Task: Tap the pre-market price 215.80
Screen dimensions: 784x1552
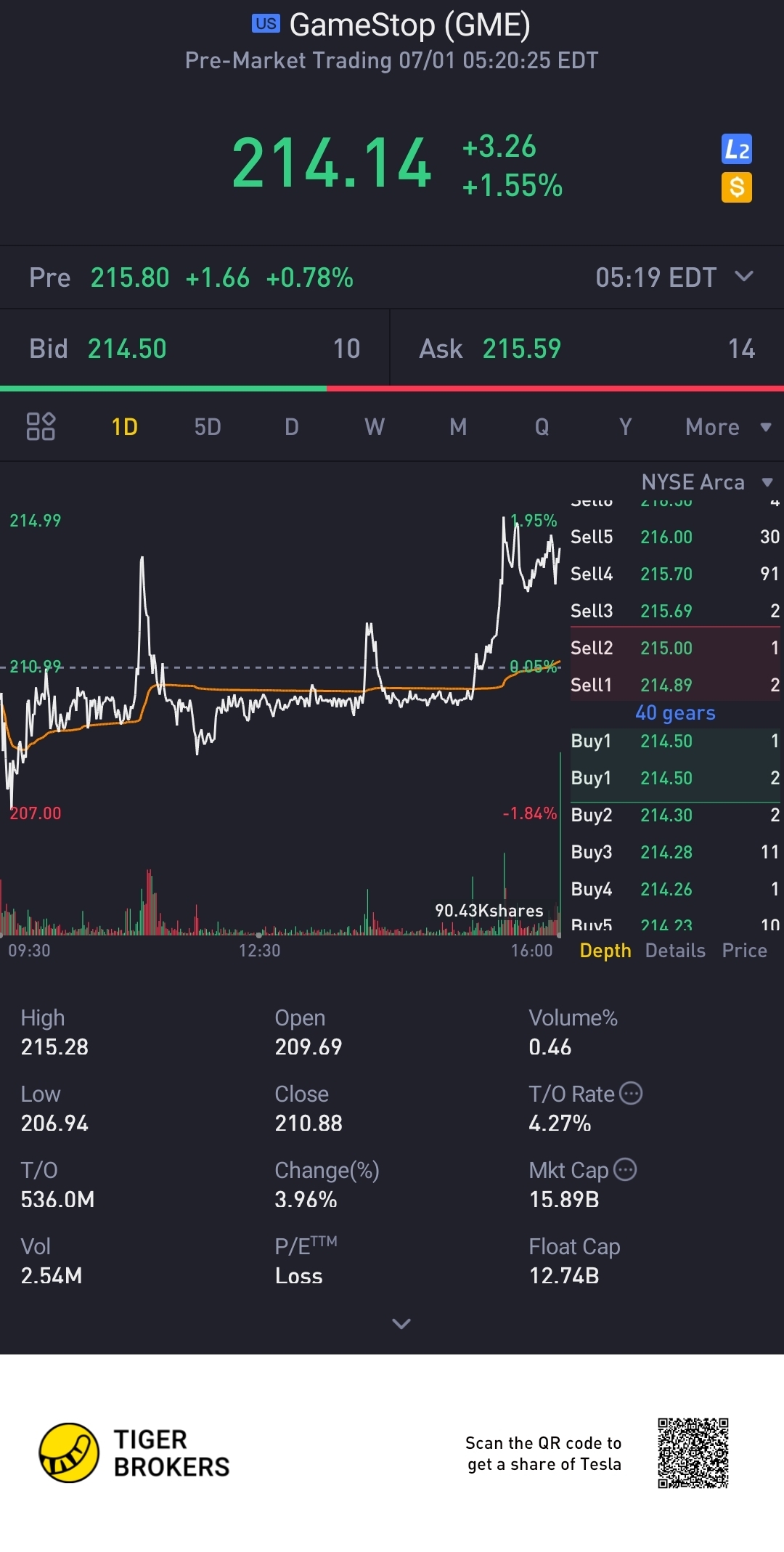Action: pos(130,277)
